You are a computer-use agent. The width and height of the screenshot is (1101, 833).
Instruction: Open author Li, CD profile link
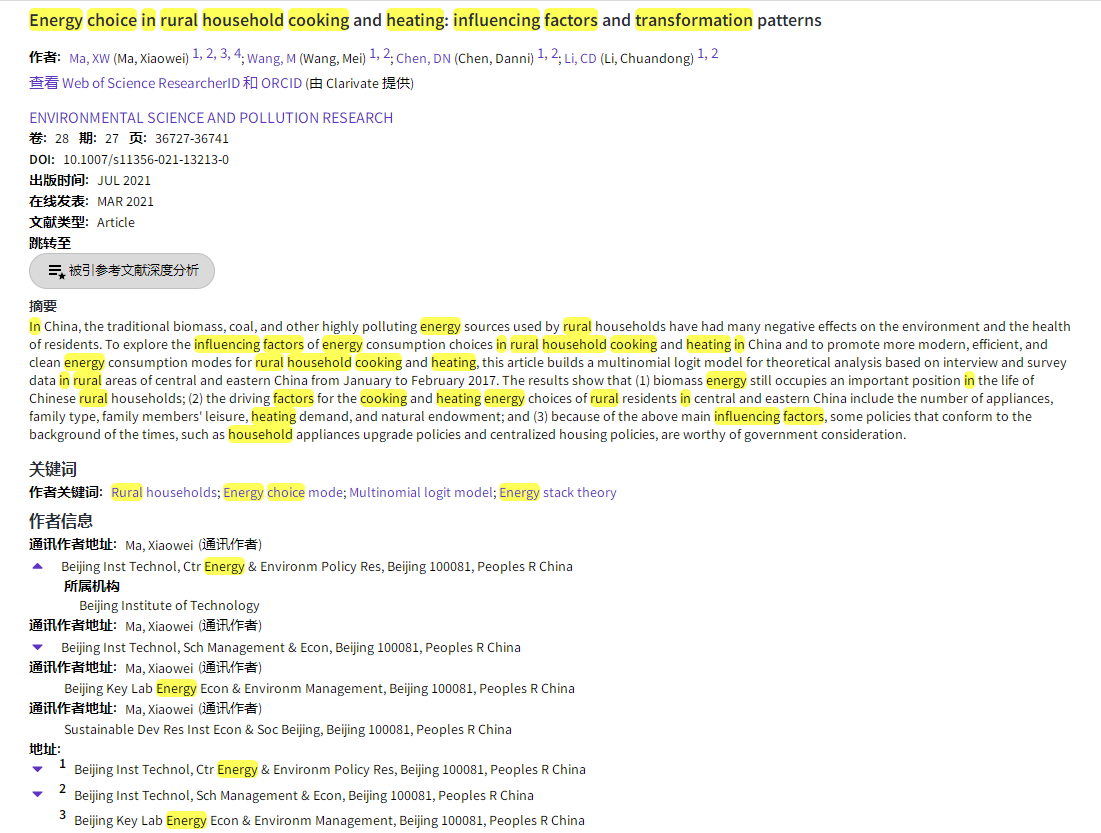(x=580, y=58)
